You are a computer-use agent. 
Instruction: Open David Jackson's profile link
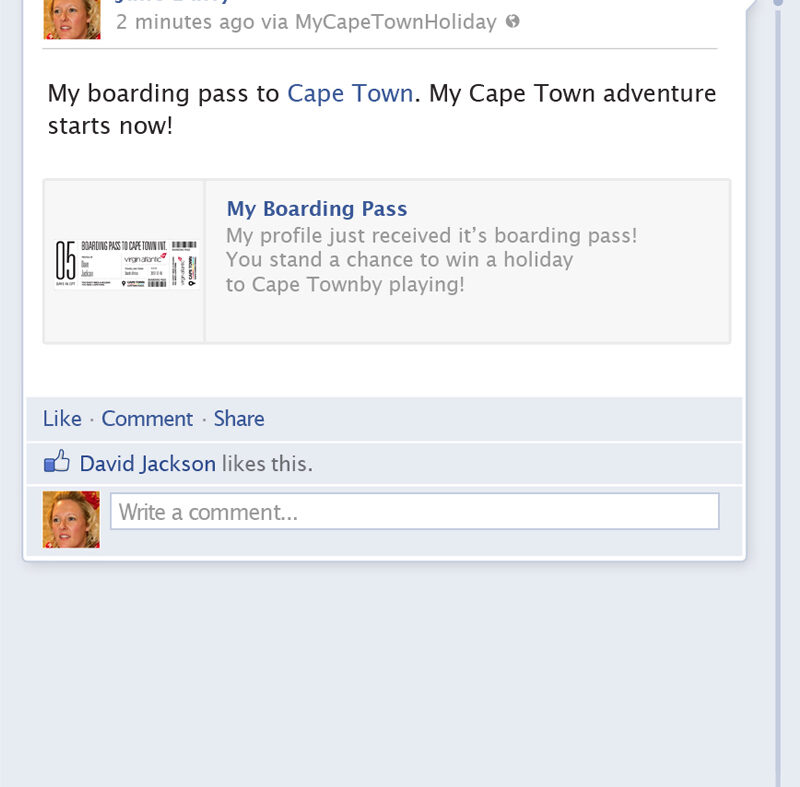(x=147, y=463)
